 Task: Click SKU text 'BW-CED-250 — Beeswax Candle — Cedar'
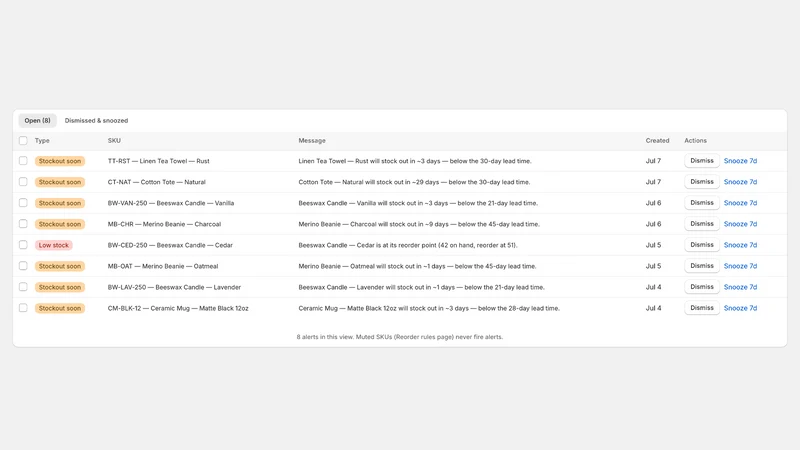tap(170, 245)
